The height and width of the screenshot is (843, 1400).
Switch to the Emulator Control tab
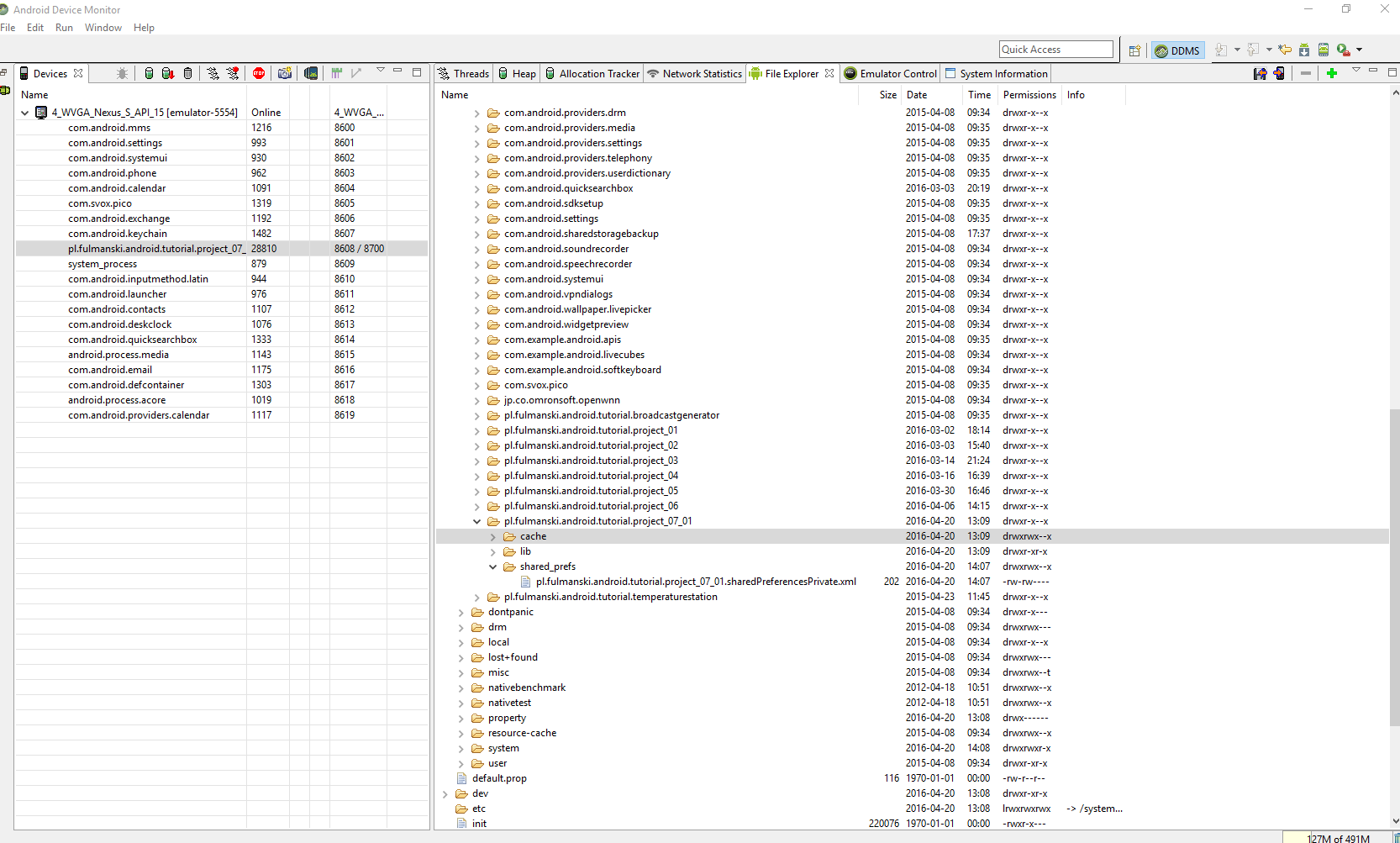coord(890,74)
